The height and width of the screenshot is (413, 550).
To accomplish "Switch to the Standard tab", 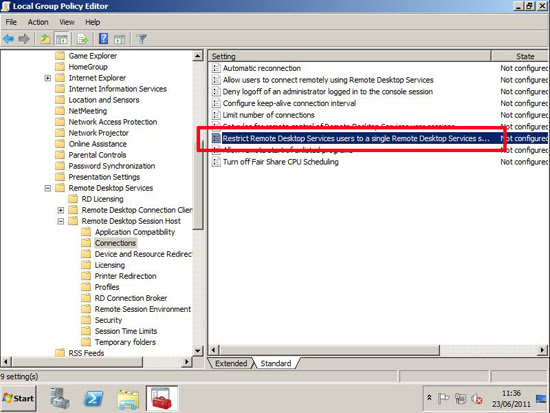I will 276,363.
